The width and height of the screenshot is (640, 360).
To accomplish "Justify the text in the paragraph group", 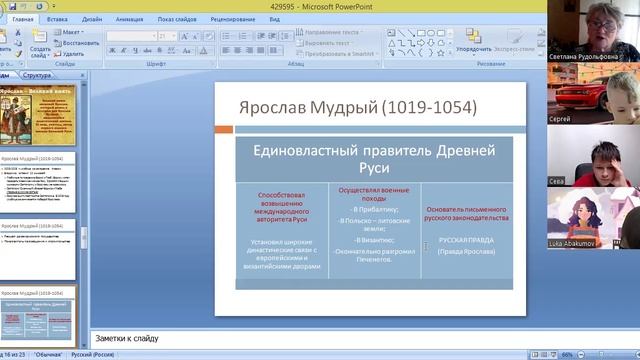I will coord(261,51).
